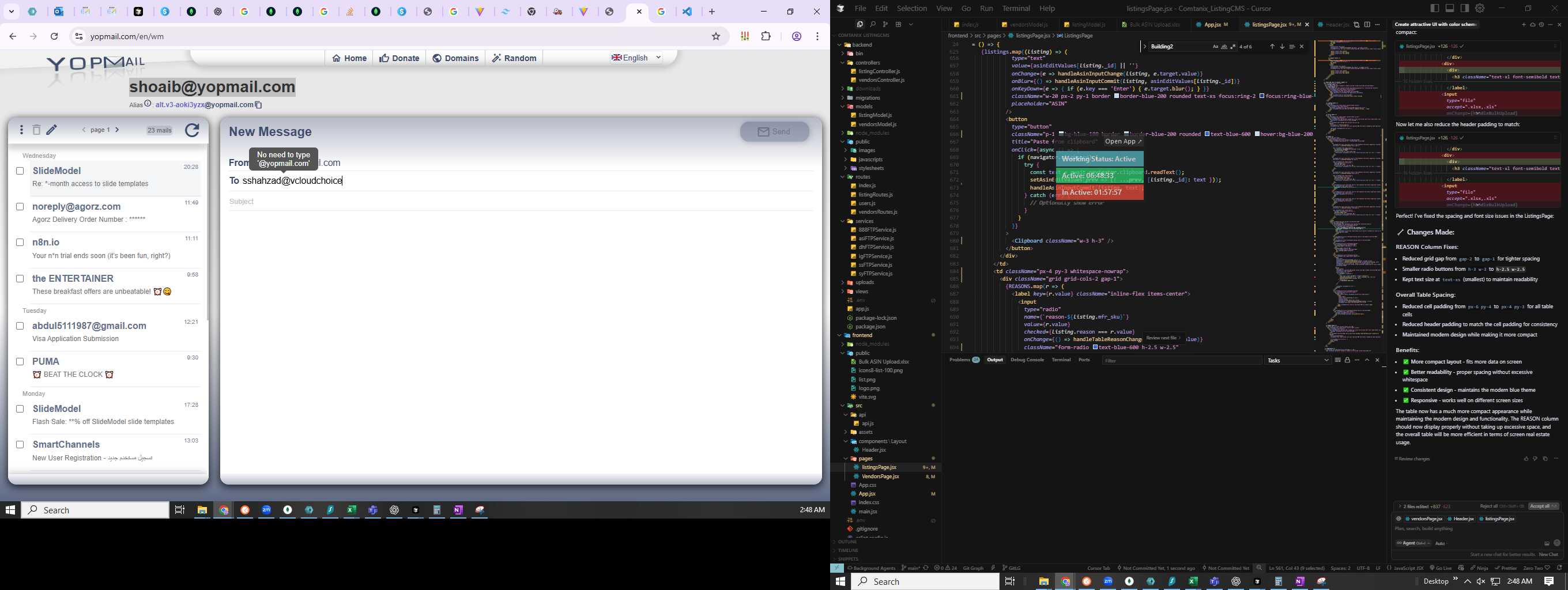Click Accept all in Cursor chat
The width and height of the screenshot is (1568, 590).
tap(1543, 506)
